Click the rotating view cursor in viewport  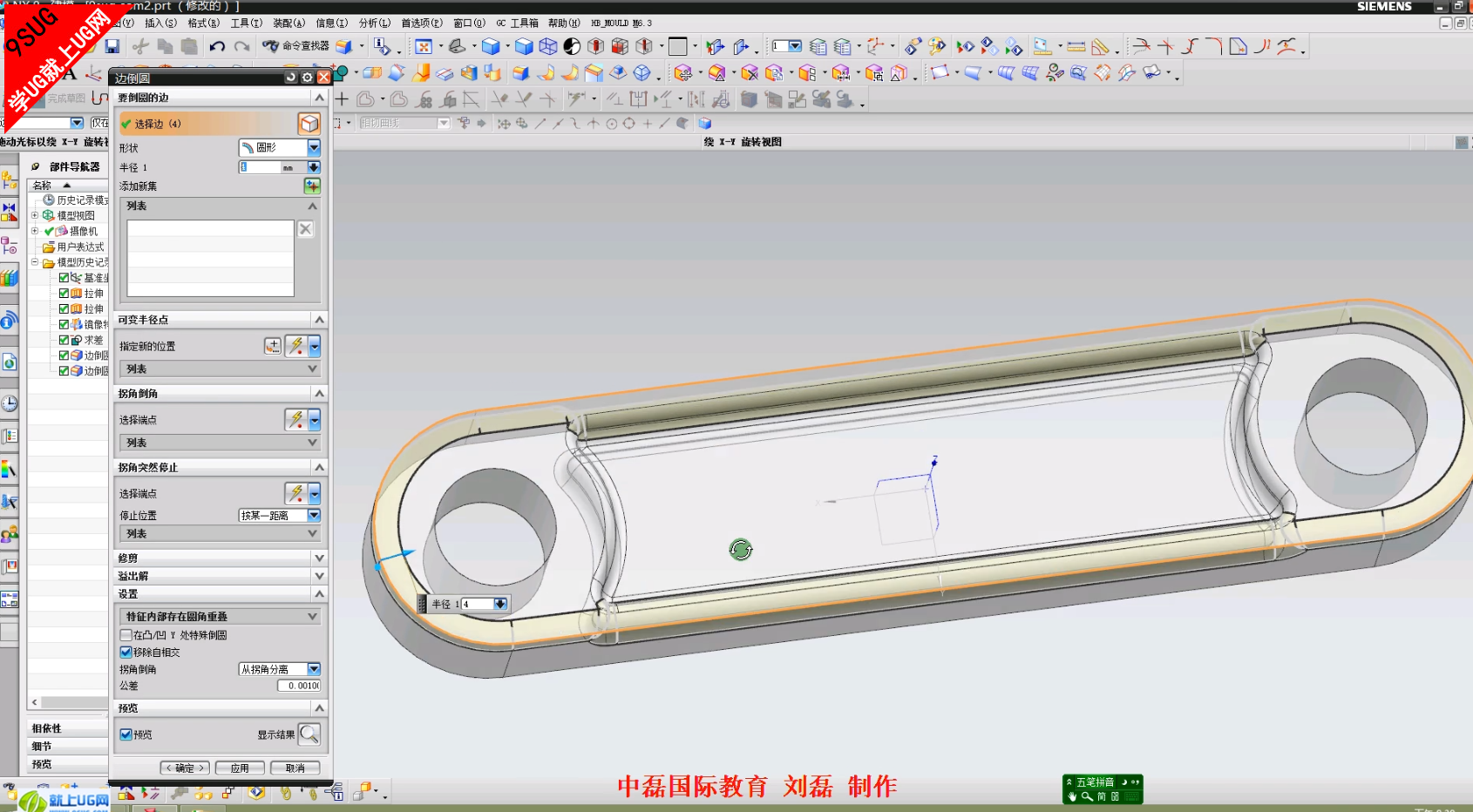tap(741, 550)
